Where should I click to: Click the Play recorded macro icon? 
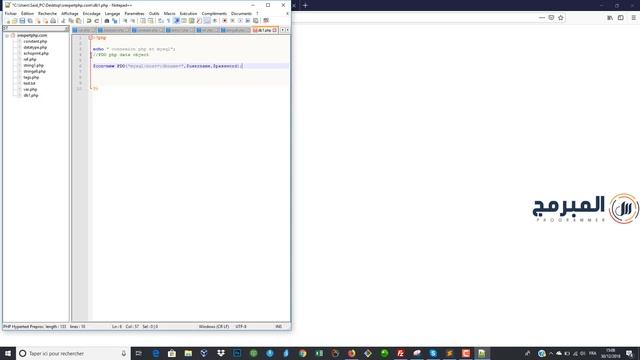tap(240, 20)
